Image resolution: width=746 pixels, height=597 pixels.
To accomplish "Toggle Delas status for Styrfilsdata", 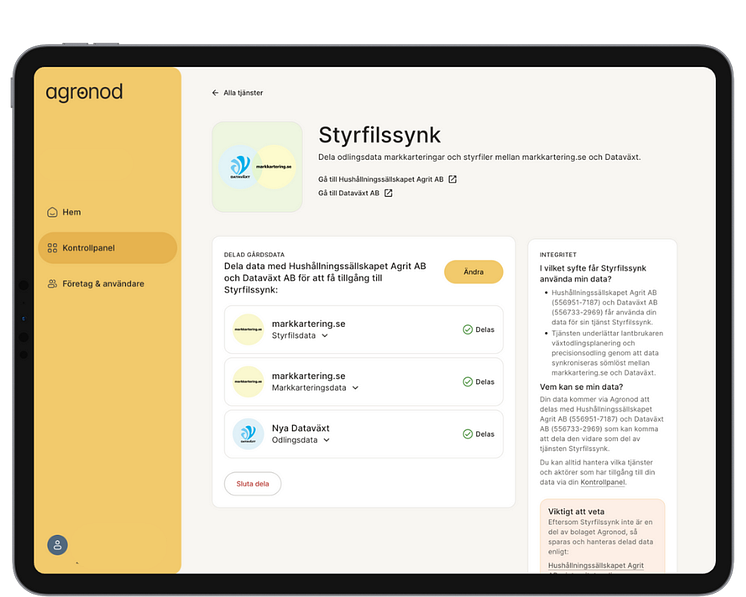I will click(x=478, y=329).
